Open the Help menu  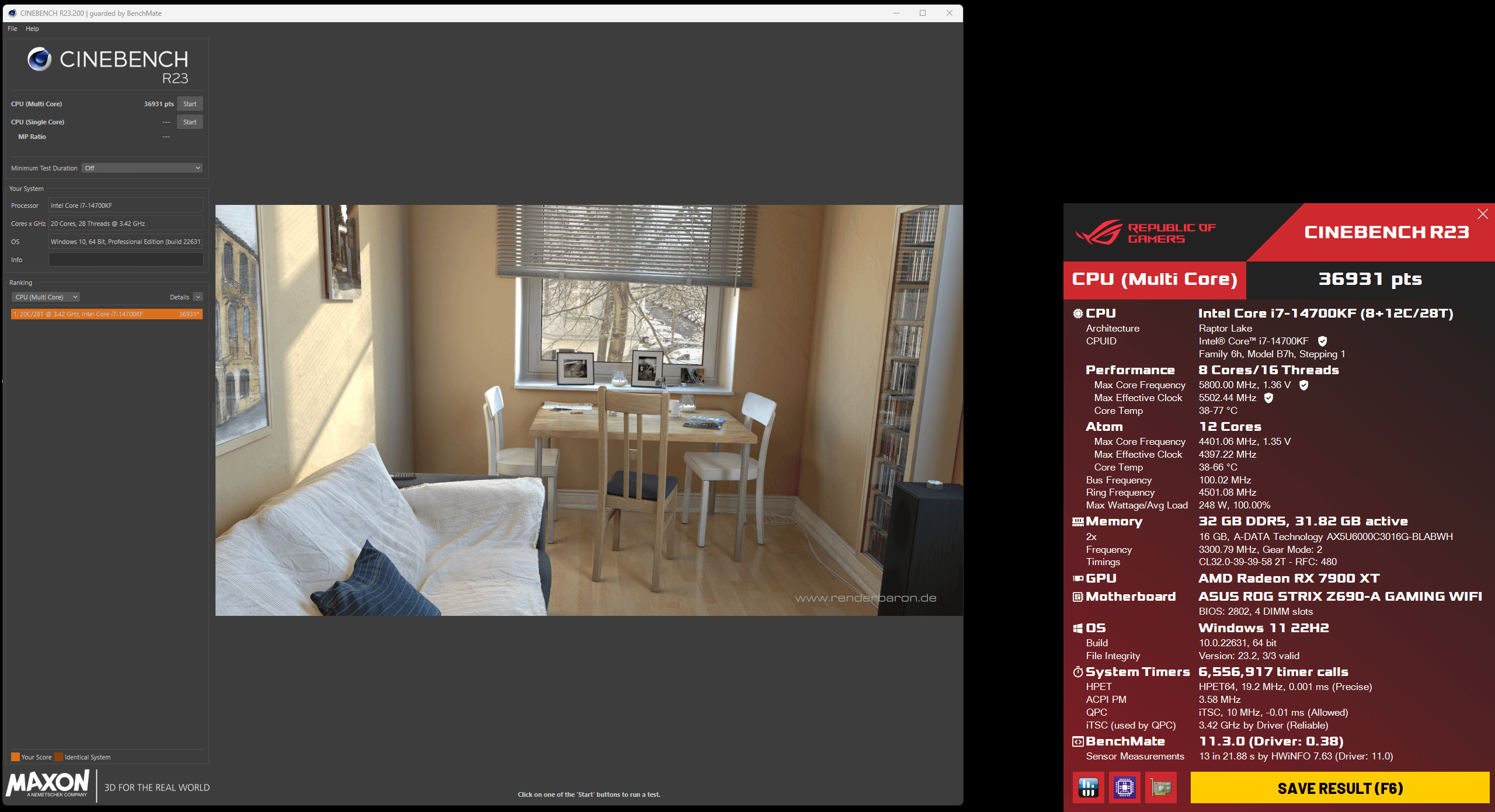pos(32,29)
